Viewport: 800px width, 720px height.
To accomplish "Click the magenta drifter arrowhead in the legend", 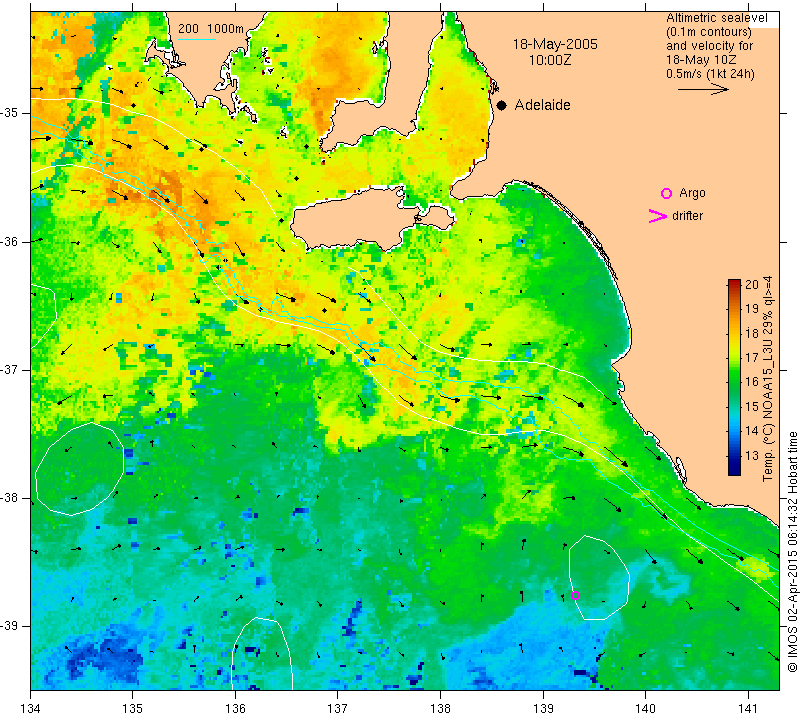I will pyautogui.click(x=658, y=216).
